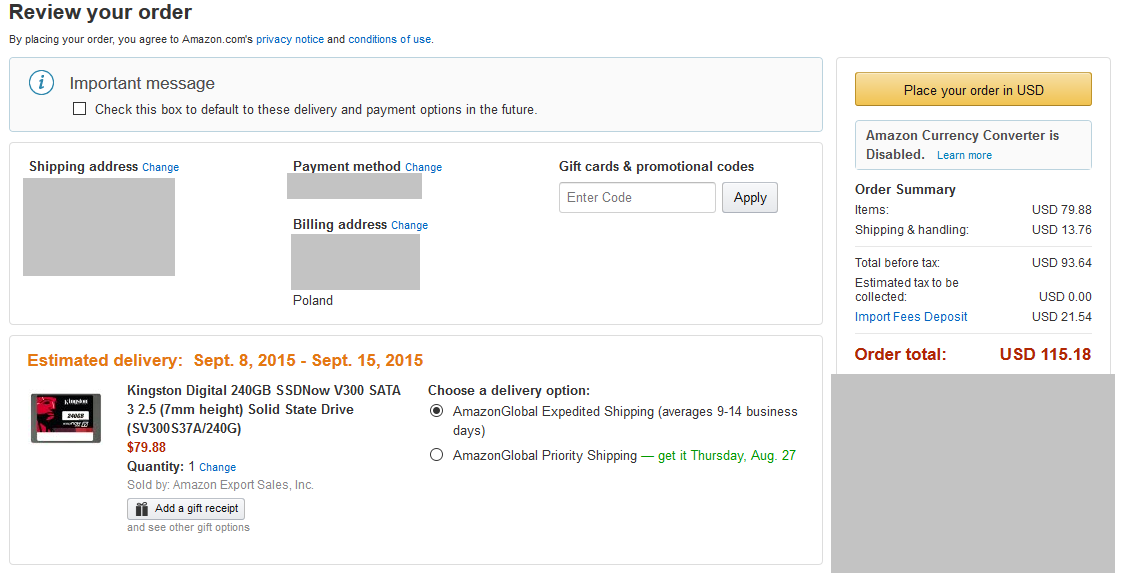Open the Import Fees Deposit link

911,317
